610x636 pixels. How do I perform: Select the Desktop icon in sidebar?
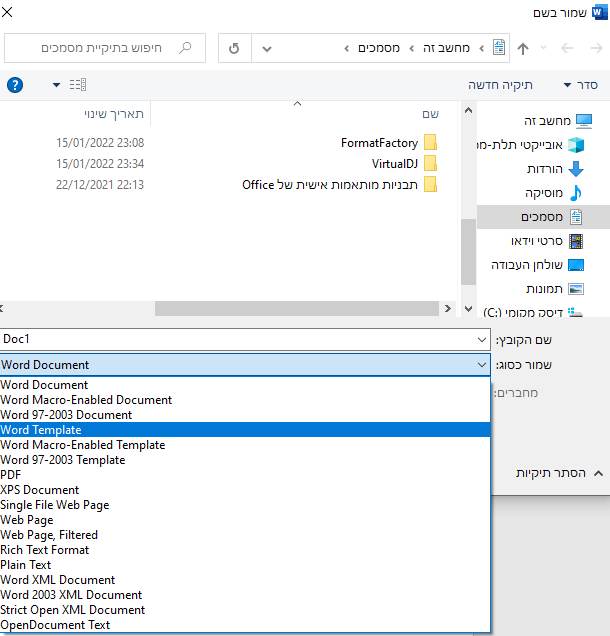point(576,265)
